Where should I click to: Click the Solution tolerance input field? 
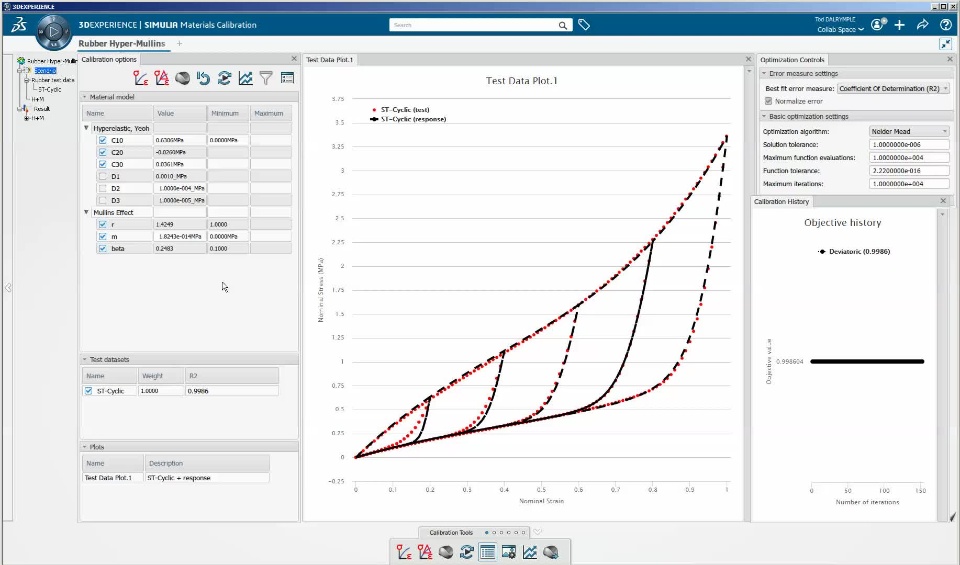pyautogui.click(x=909, y=144)
